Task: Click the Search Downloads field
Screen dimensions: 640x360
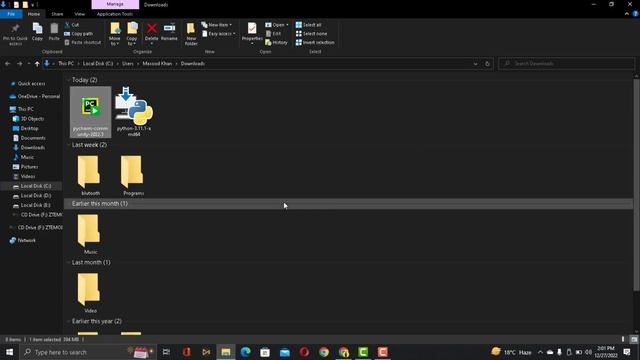Action: tap(567, 64)
